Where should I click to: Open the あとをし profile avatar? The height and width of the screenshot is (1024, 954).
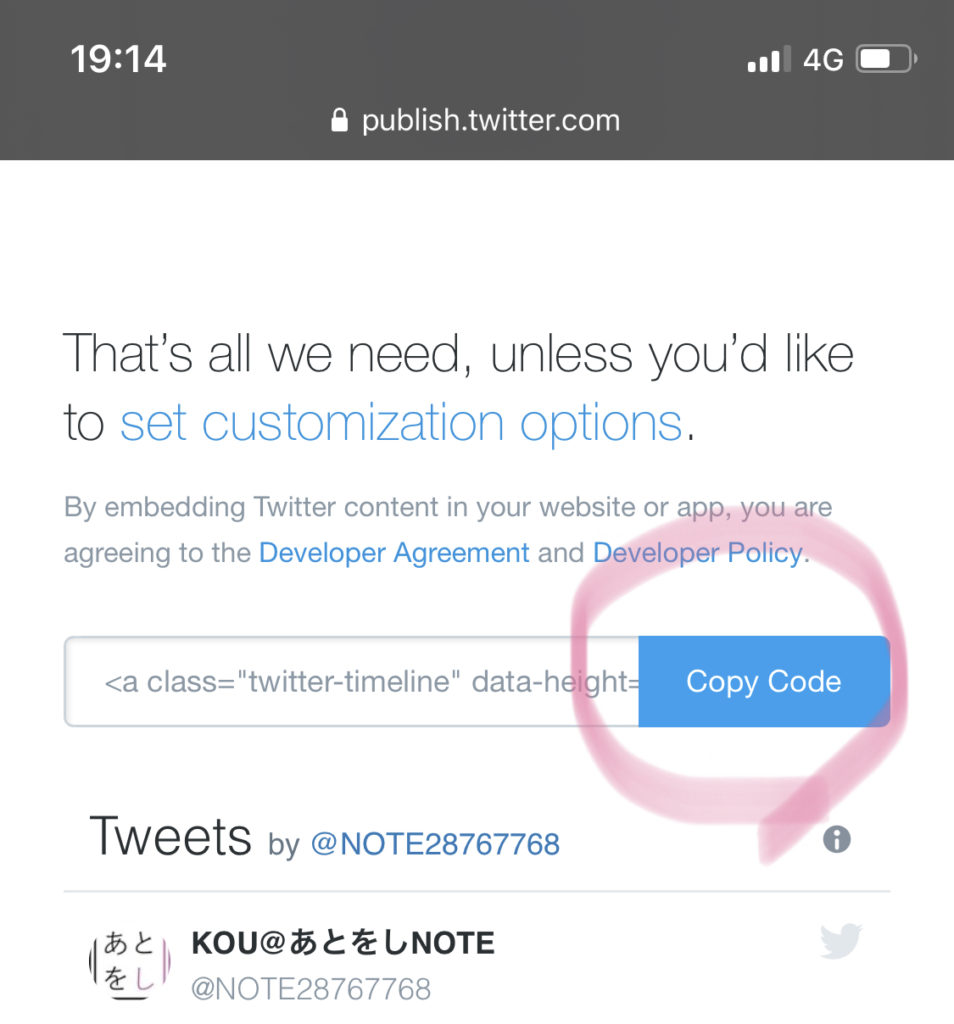click(129, 962)
